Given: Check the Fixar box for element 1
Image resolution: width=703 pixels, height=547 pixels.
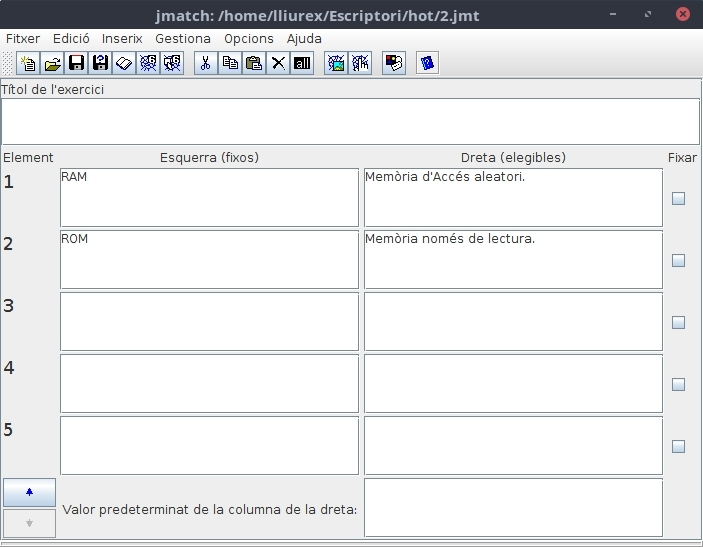Looking at the screenshot, I should (678, 199).
